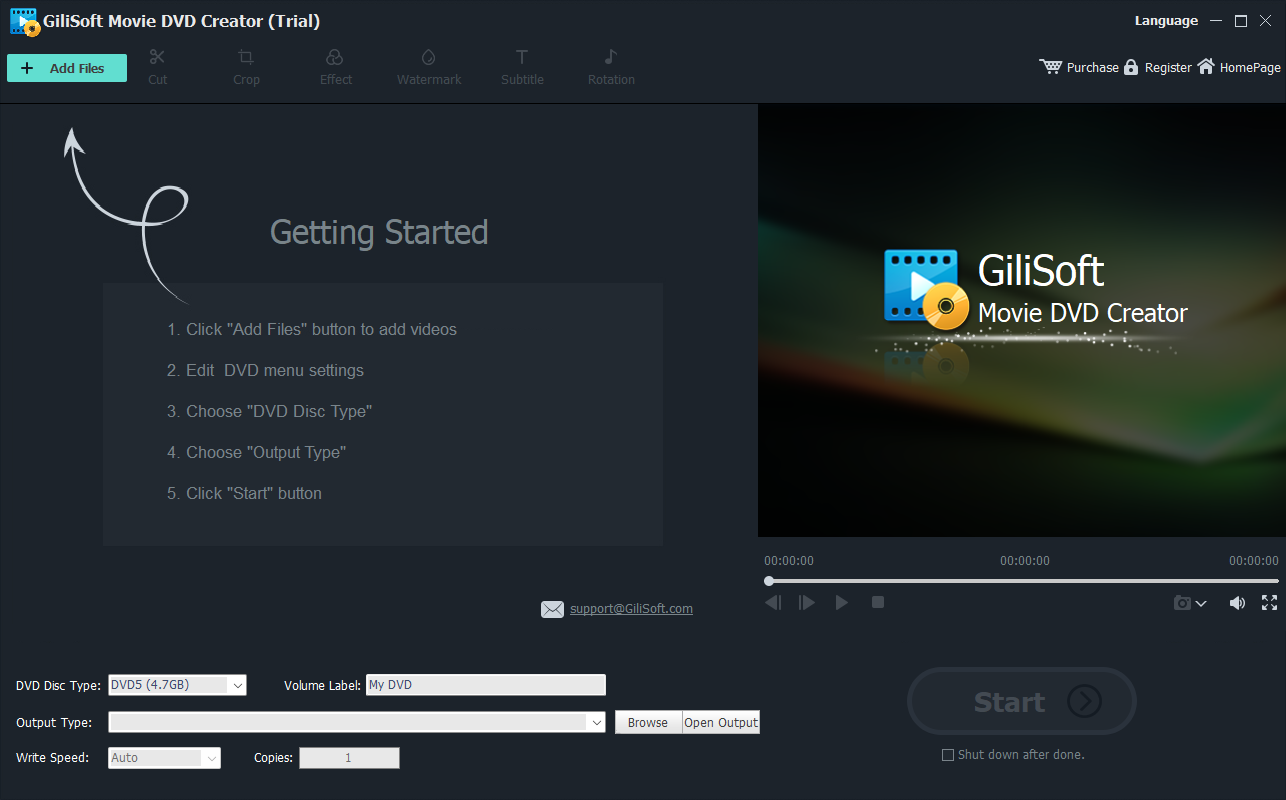The image size is (1286, 800).
Task: Click the Volume Label input field
Action: [486, 685]
